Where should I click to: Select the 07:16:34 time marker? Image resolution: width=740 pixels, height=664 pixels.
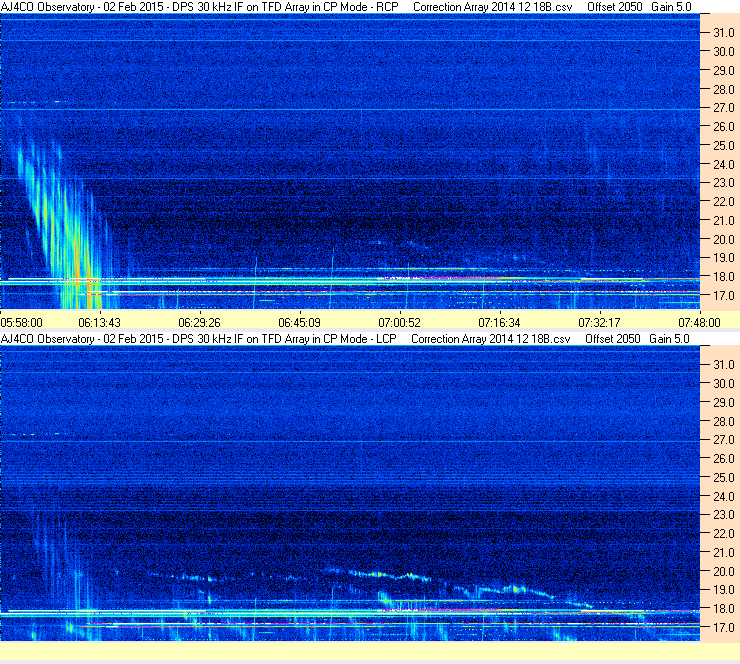[499, 323]
